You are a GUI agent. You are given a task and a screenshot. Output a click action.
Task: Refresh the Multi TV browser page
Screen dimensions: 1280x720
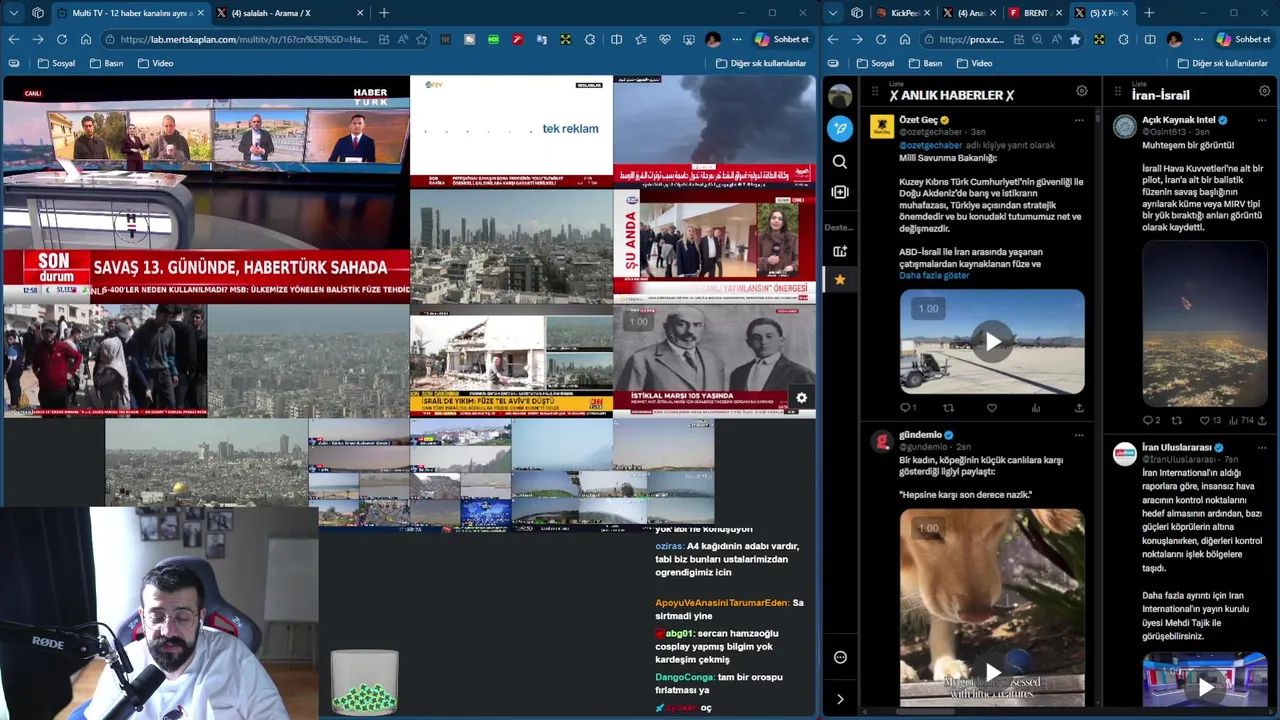[61, 39]
